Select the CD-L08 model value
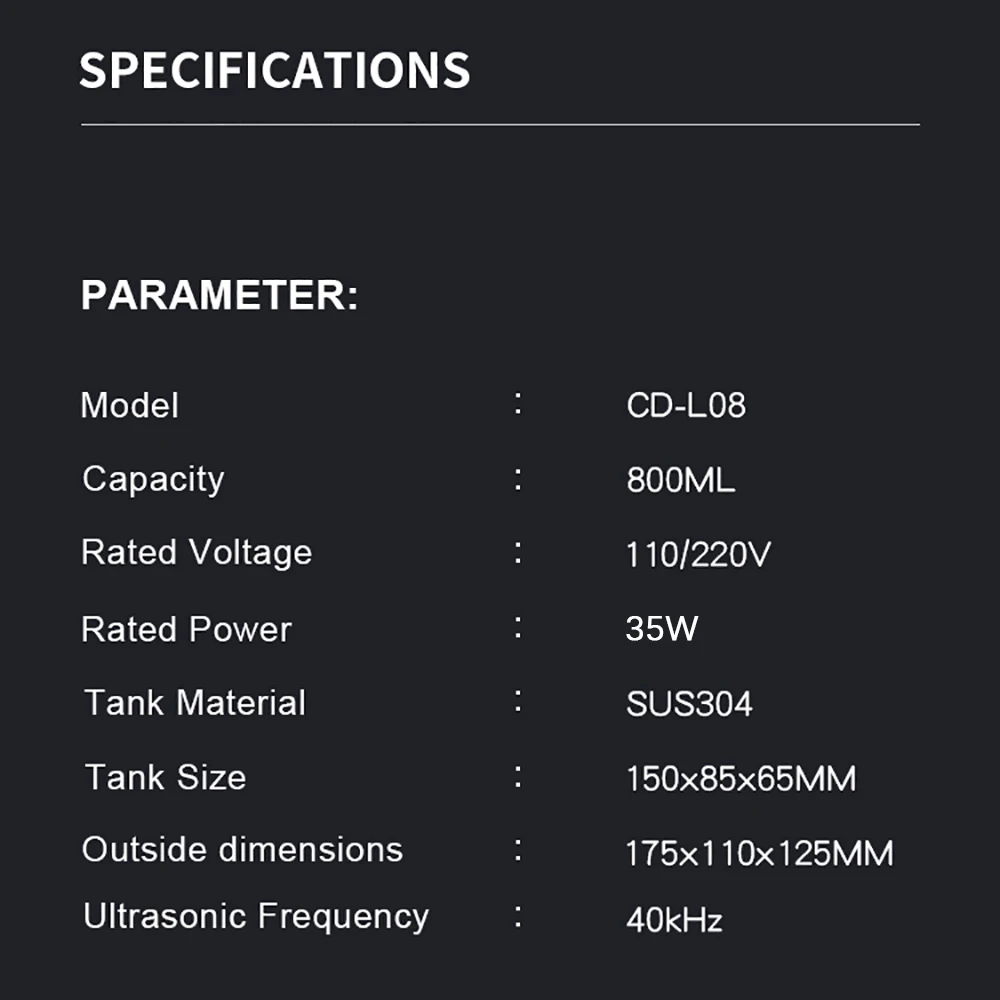The image size is (1000, 1000). click(686, 406)
